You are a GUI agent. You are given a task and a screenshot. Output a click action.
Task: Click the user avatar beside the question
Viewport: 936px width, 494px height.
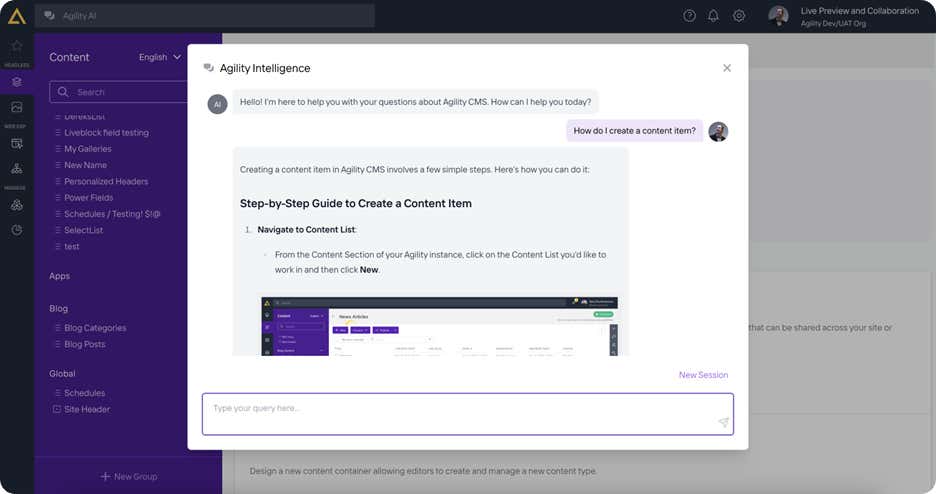point(718,131)
